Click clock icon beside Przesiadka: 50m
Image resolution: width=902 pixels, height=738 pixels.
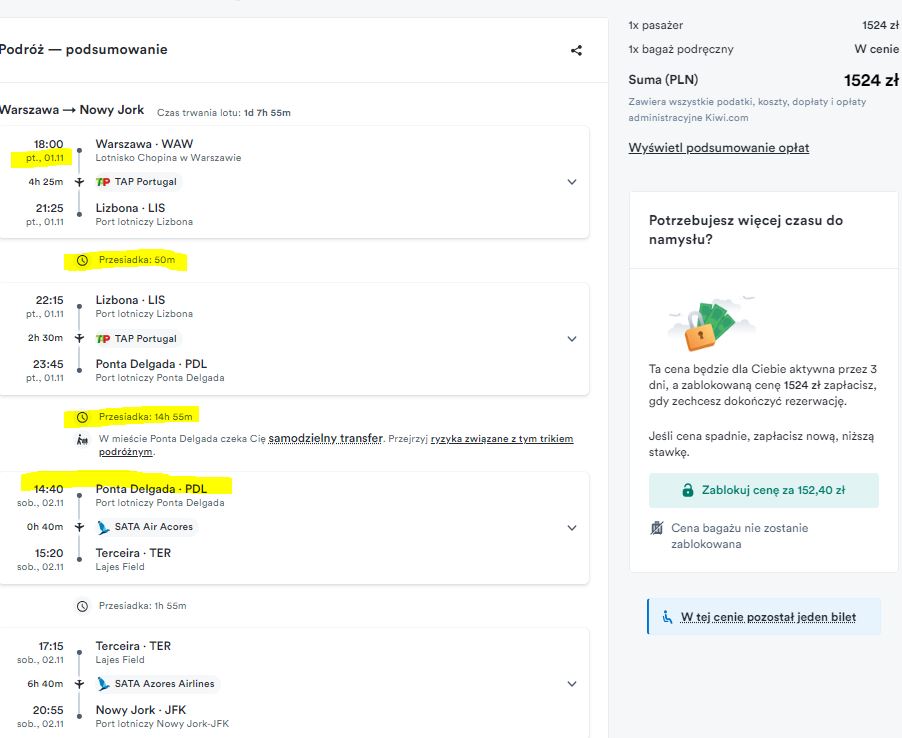point(82,261)
